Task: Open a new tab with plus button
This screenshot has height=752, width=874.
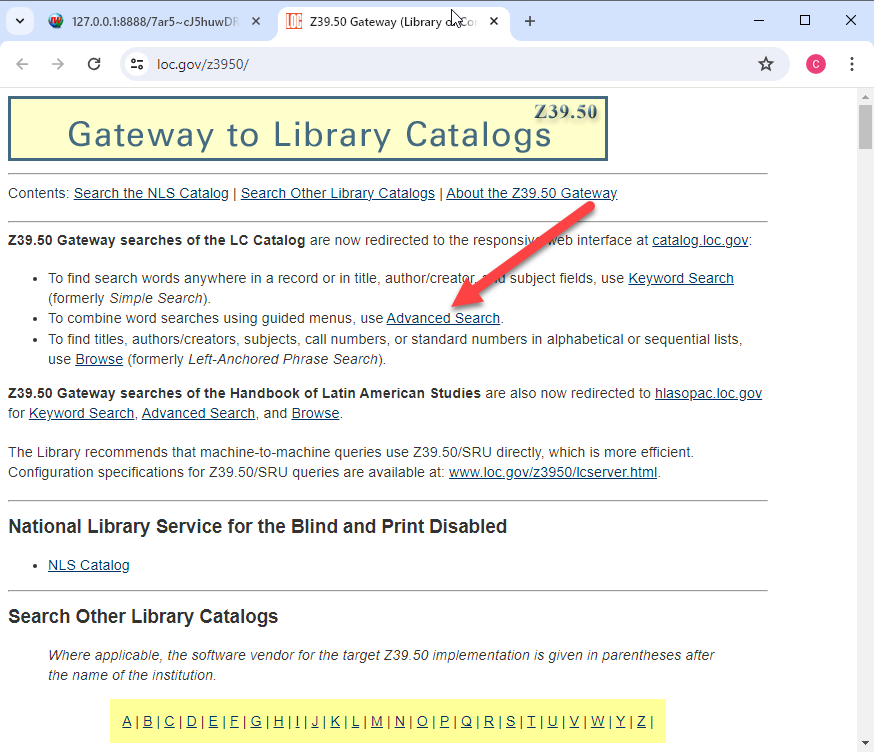Action: coord(530,21)
